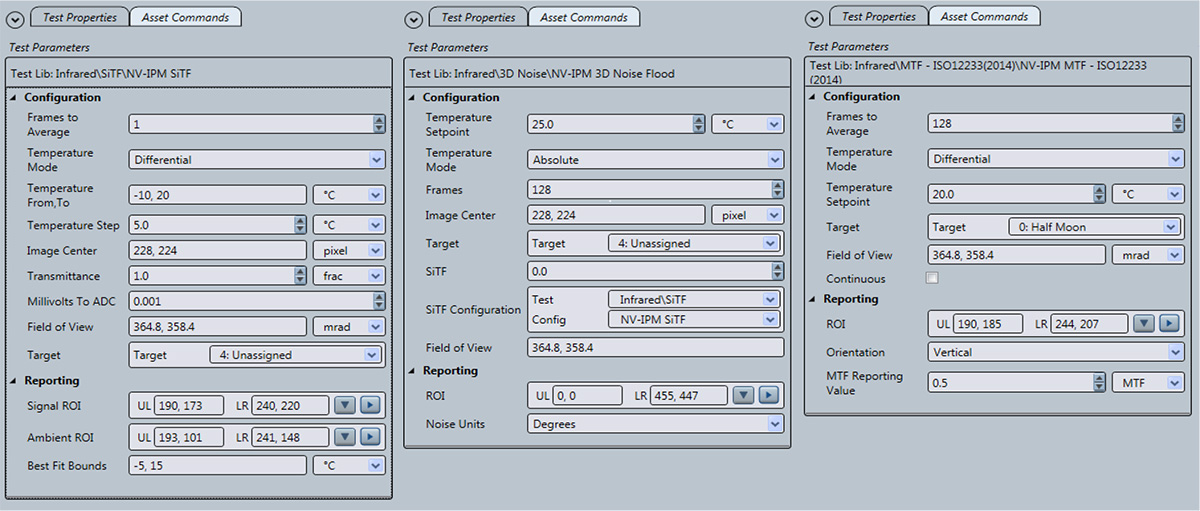
Task: Open the Half Moon target dropdown
Action: coord(1093,227)
